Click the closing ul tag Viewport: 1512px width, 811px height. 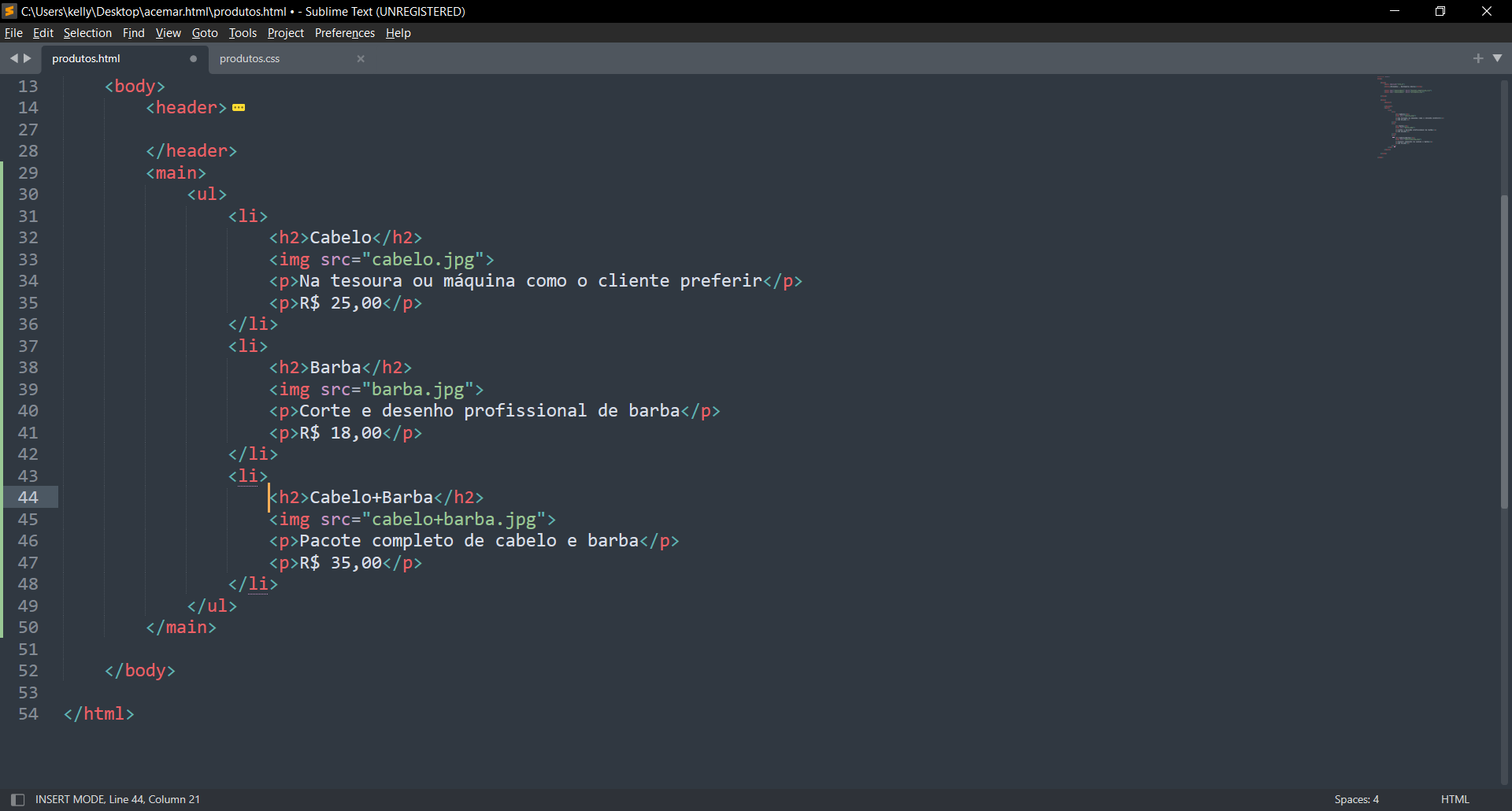(x=212, y=606)
